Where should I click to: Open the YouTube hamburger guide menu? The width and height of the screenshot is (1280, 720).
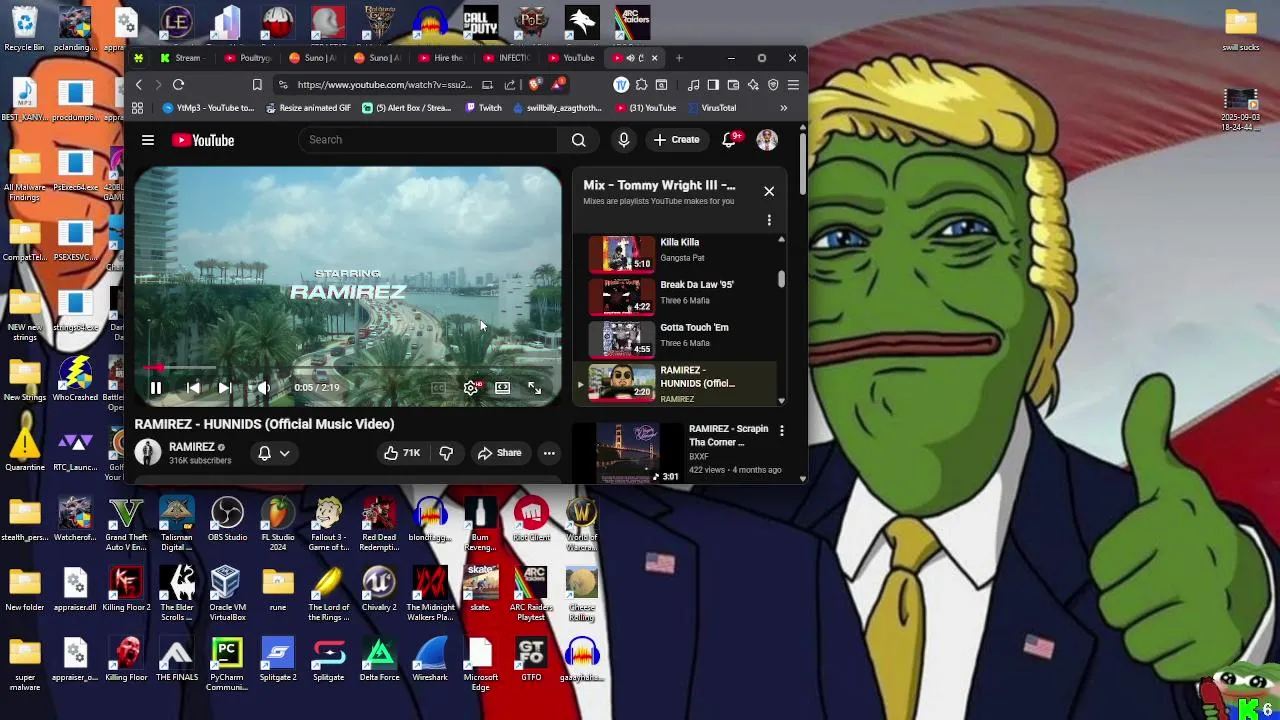[148, 140]
